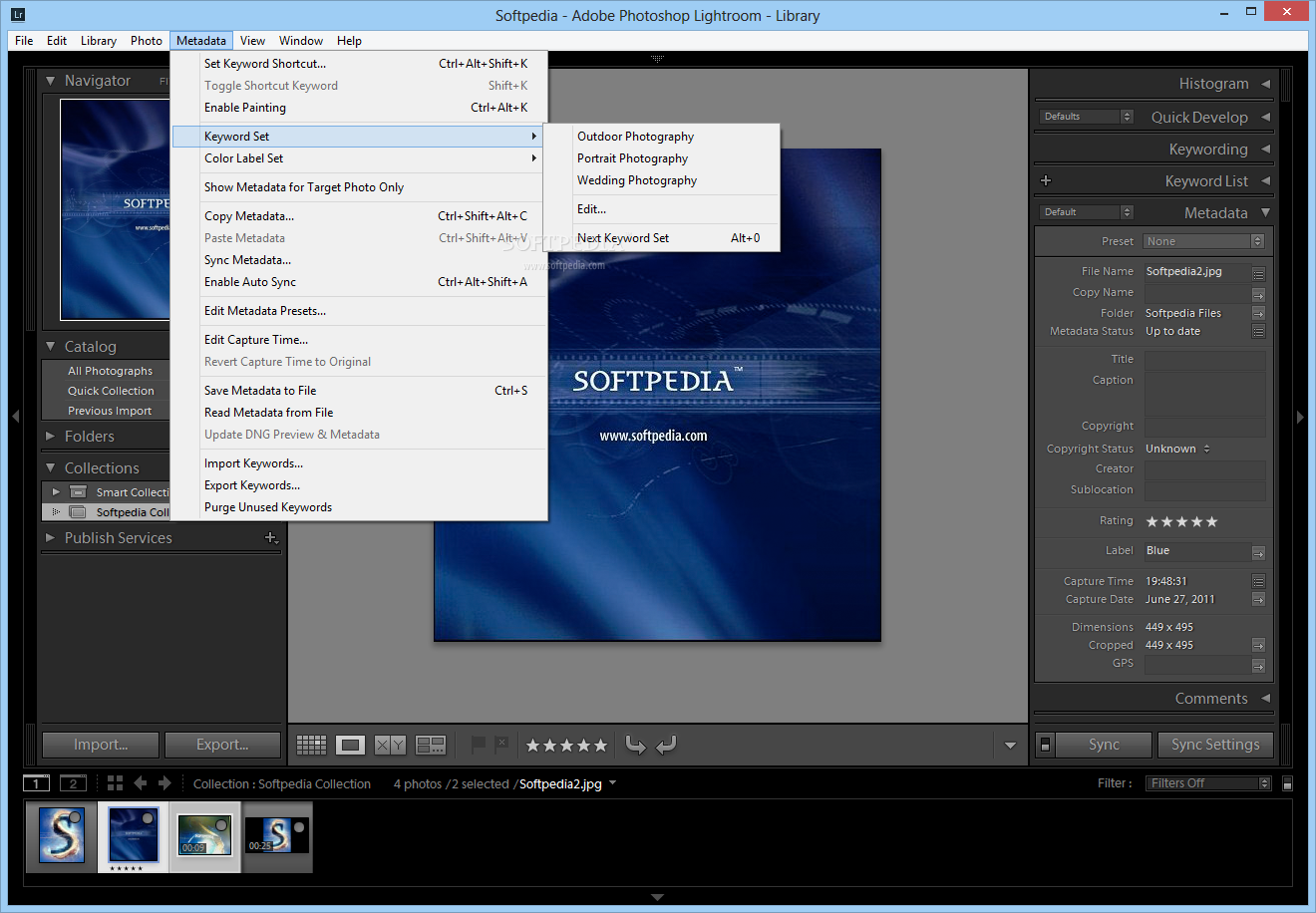The height and width of the screenshot is (913, 1316).
Task: Add publish service plus icon
Action: pyautogui.click(x=271, y=538)
